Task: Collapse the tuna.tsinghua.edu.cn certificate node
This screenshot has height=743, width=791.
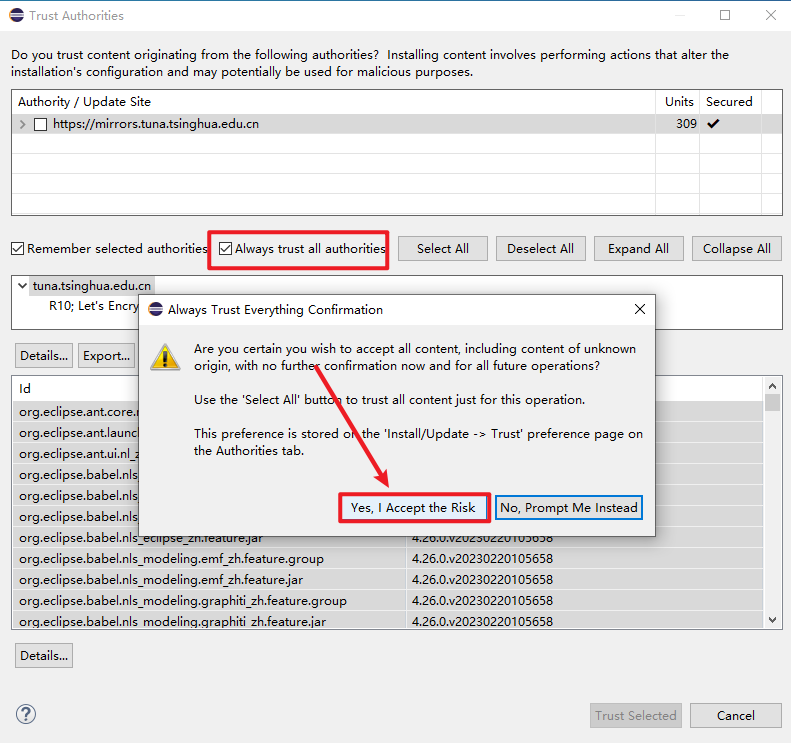Action: click(22, 286)
